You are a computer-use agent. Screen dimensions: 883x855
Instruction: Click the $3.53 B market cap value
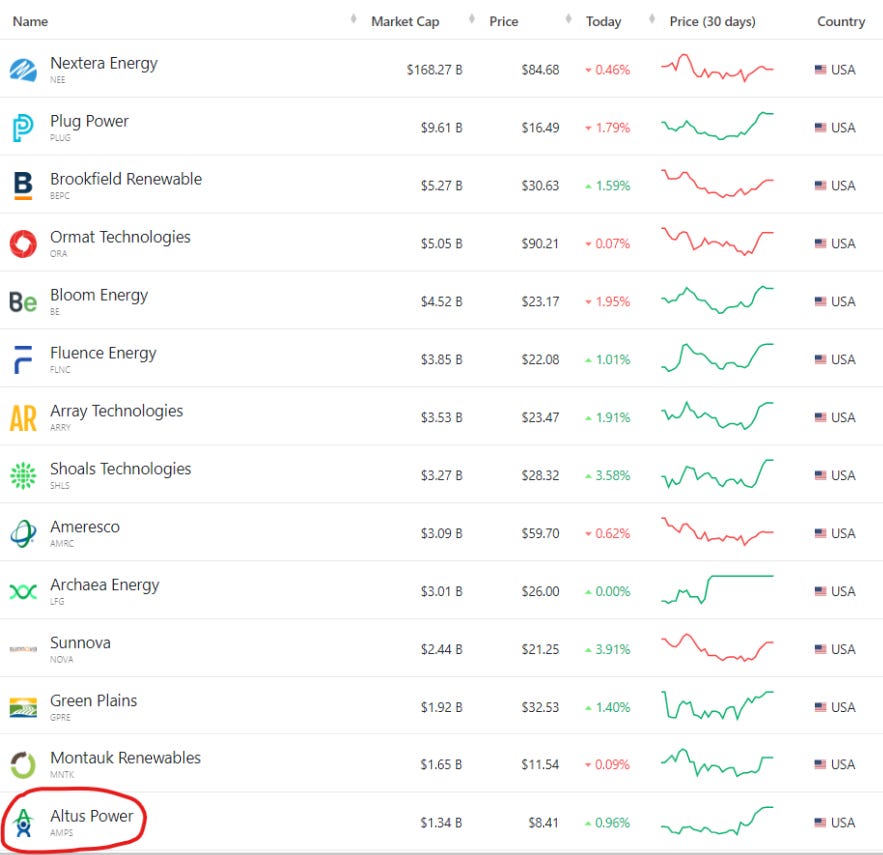(442, 417)
